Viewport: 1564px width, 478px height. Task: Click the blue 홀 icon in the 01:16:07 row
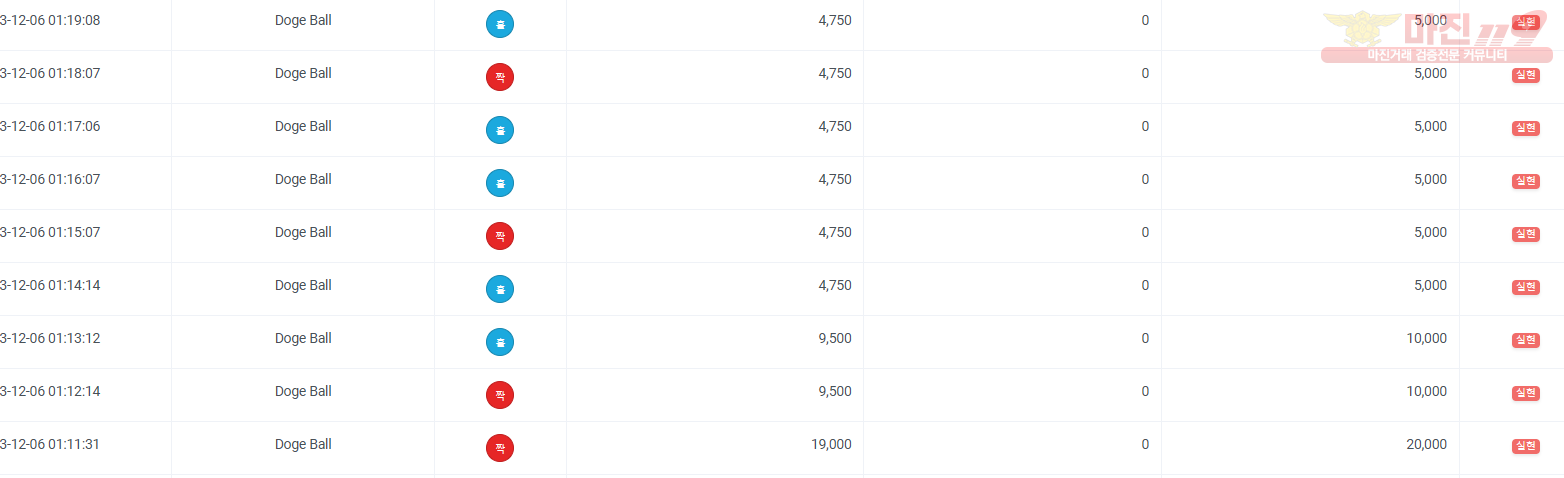point(500,183)
